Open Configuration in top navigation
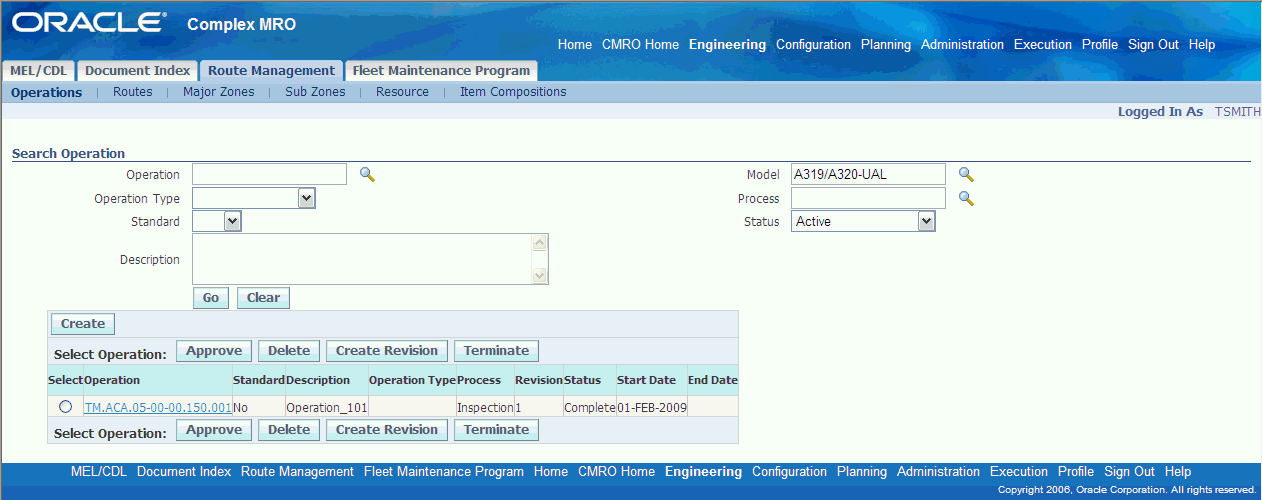Screen dimensions: 1262x500 [x=813, y=45]
